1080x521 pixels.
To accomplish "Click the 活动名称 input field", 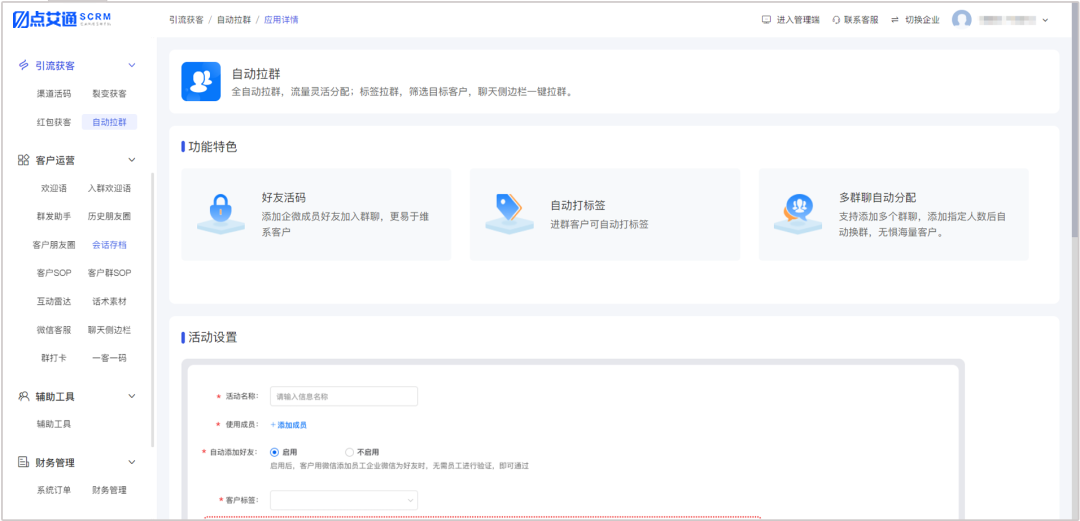I will [344, 396].
